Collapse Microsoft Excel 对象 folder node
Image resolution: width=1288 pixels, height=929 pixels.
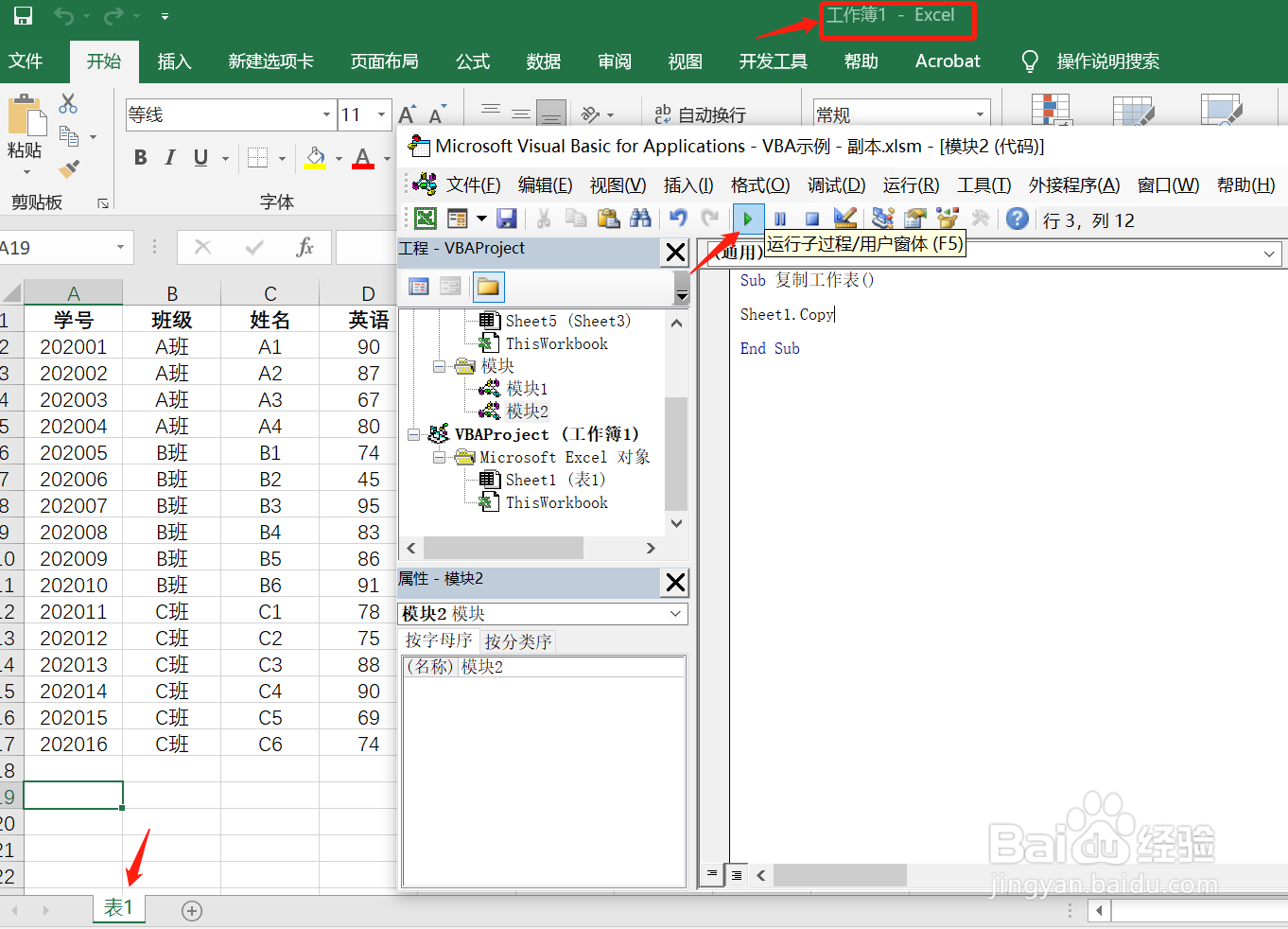tap(439, 457)
